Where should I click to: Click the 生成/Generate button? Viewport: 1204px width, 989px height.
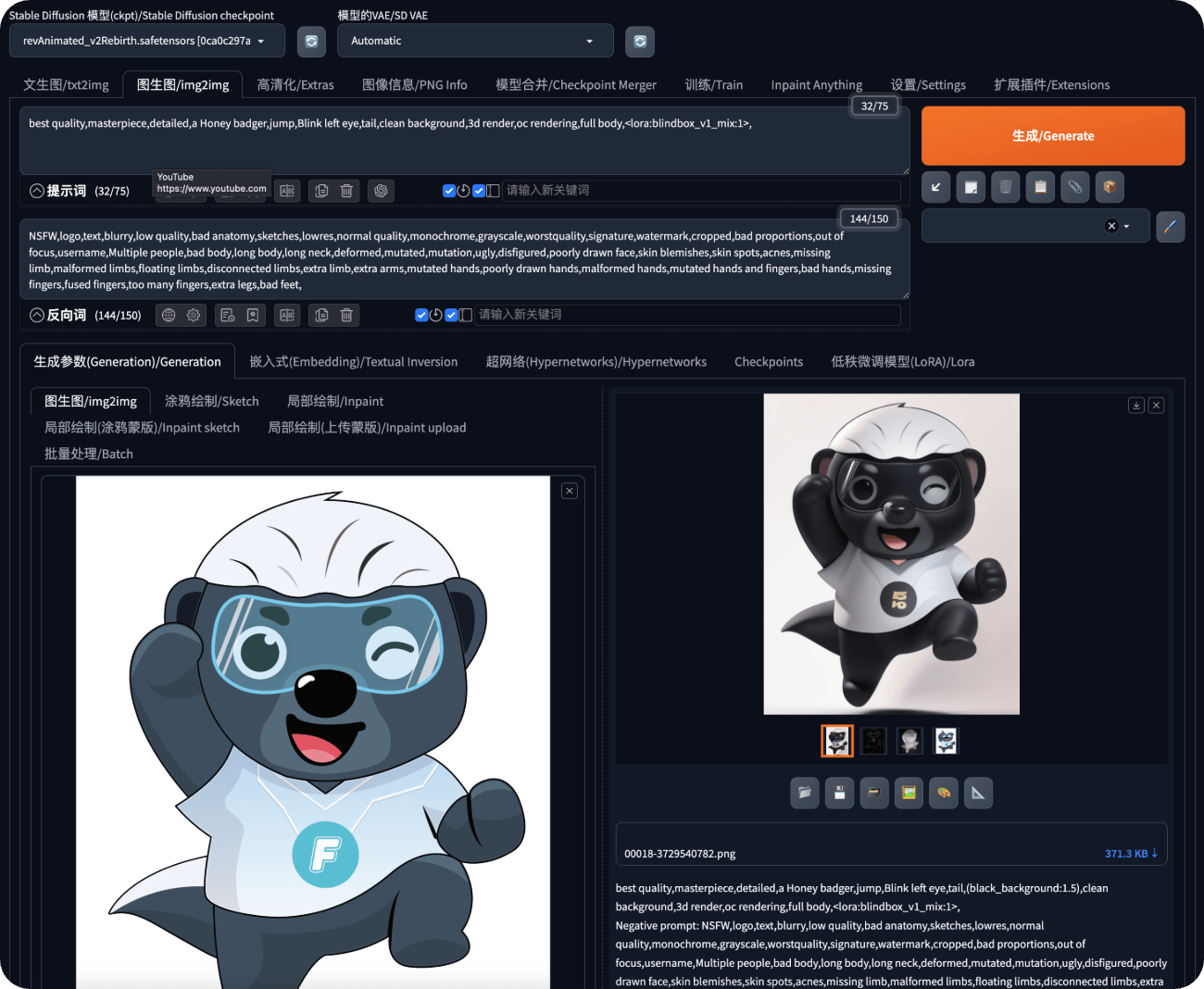[1053, 136]
